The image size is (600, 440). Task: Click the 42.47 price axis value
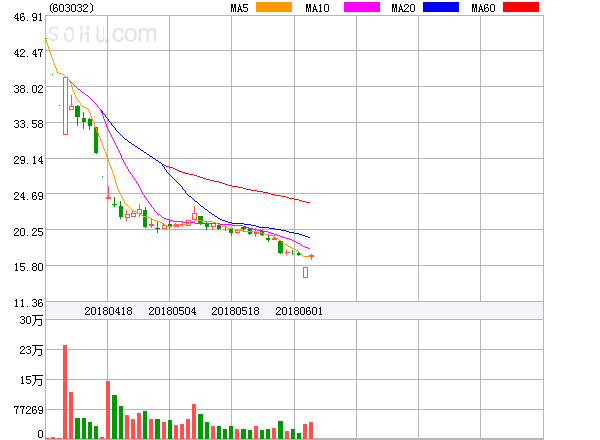(28, 53)
